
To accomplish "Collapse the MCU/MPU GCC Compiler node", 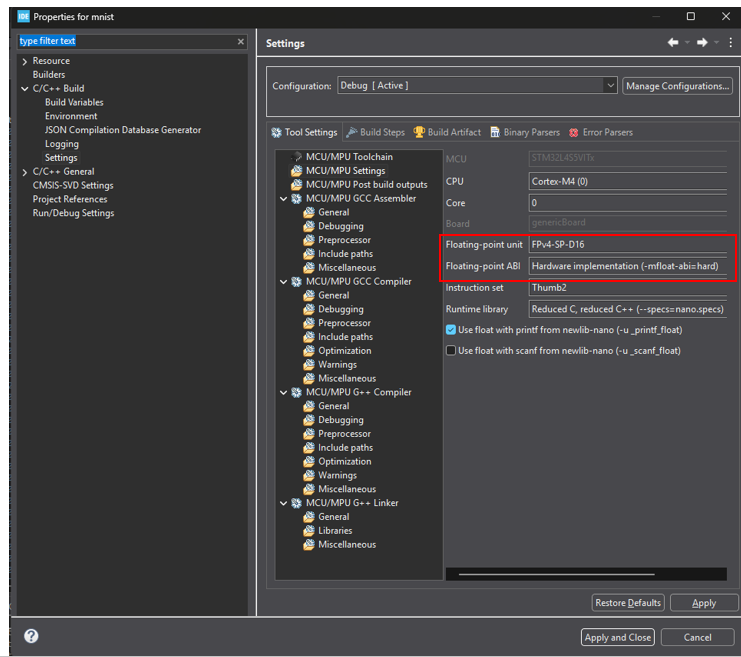I will (x=284, y=282).
